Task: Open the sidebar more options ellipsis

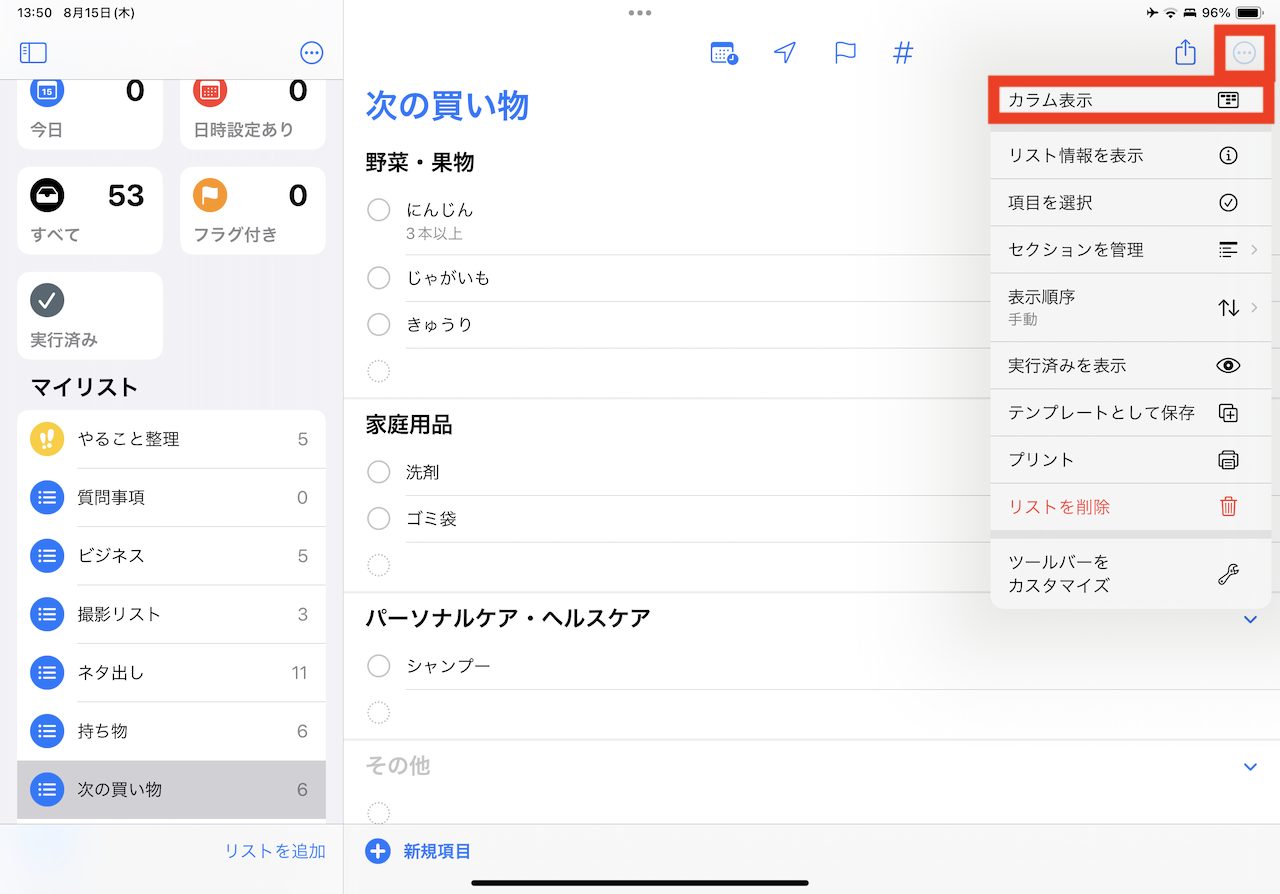Action: (x=312, y=53)
